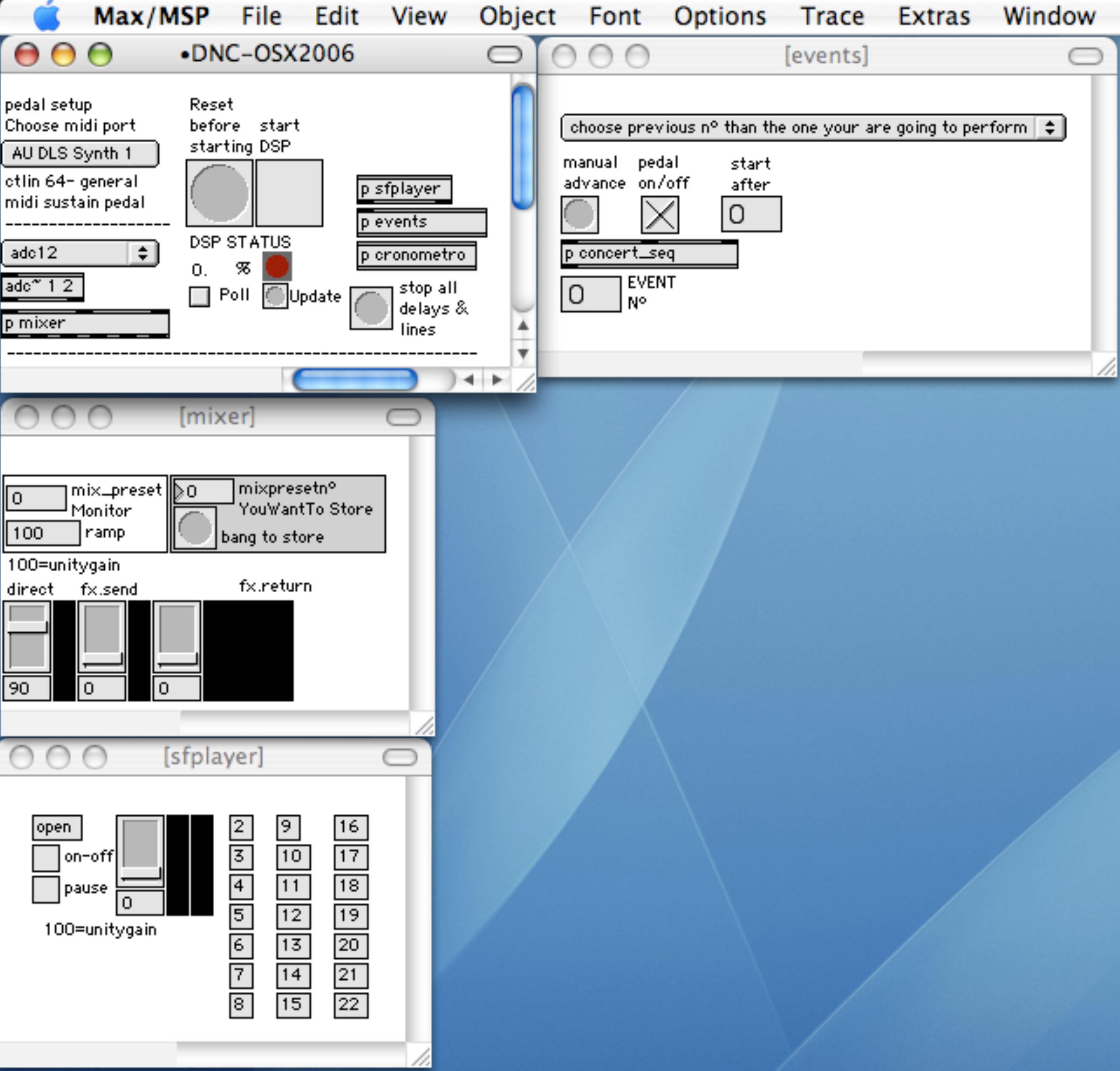Click the mixpresetn° number box to store
This screenshot has width=1120, height=1071.
(203, 491)
